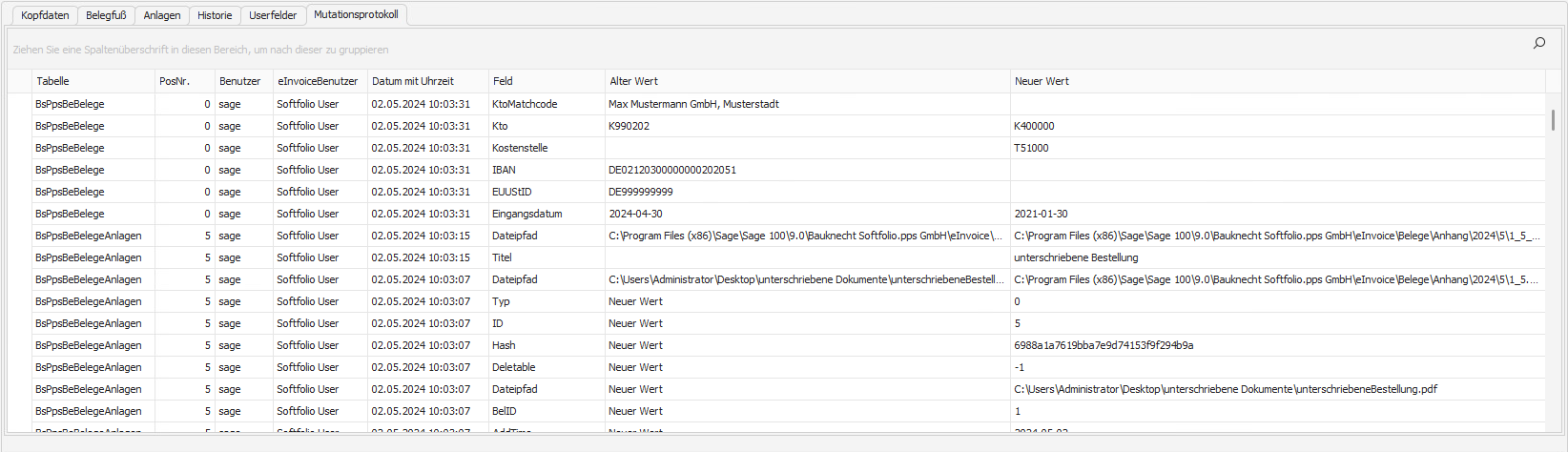Open the Userfelder tab
This screenshot has height=452, width=1568.
click(273, 15)
